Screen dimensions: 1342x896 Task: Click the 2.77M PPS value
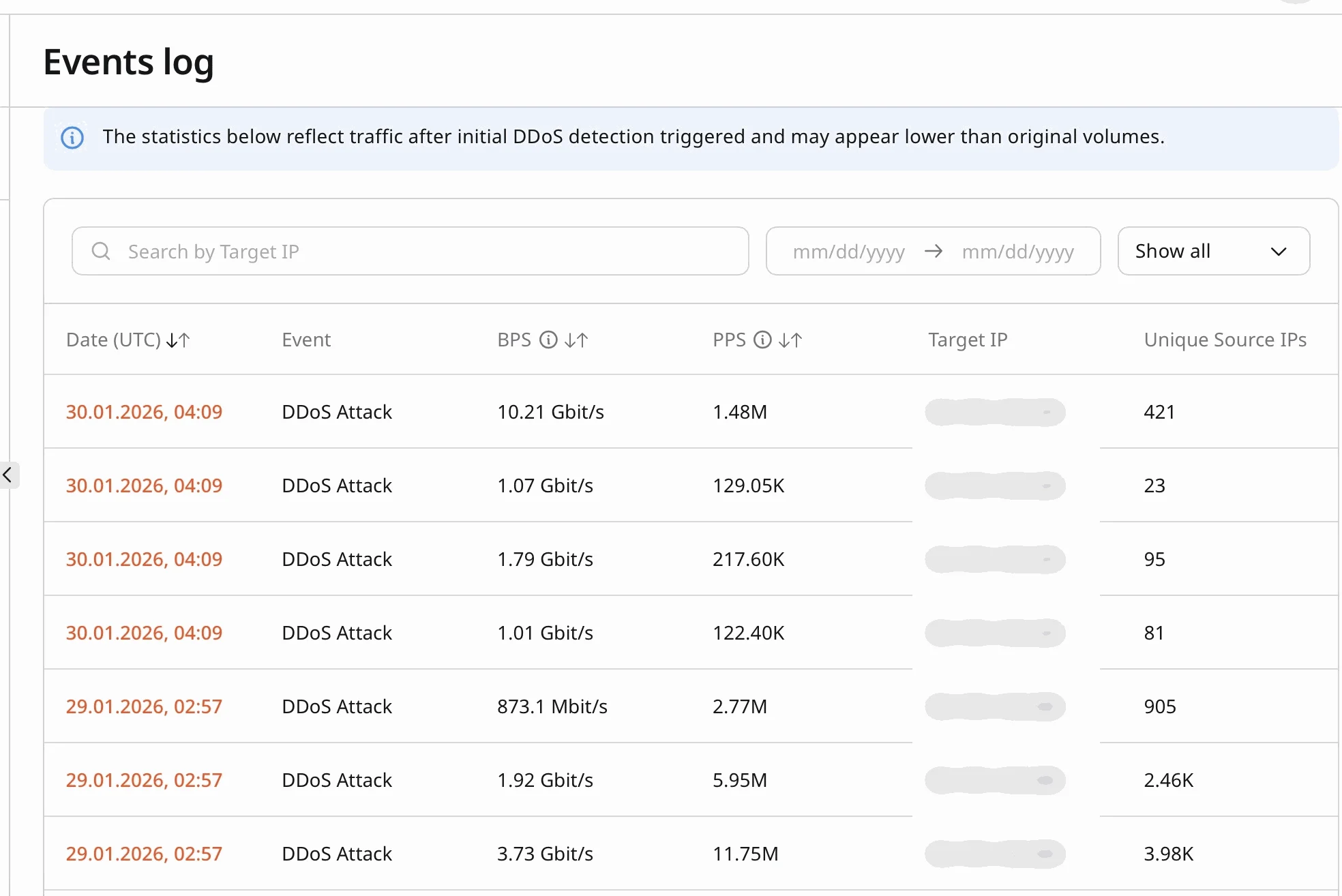point(740,706)
